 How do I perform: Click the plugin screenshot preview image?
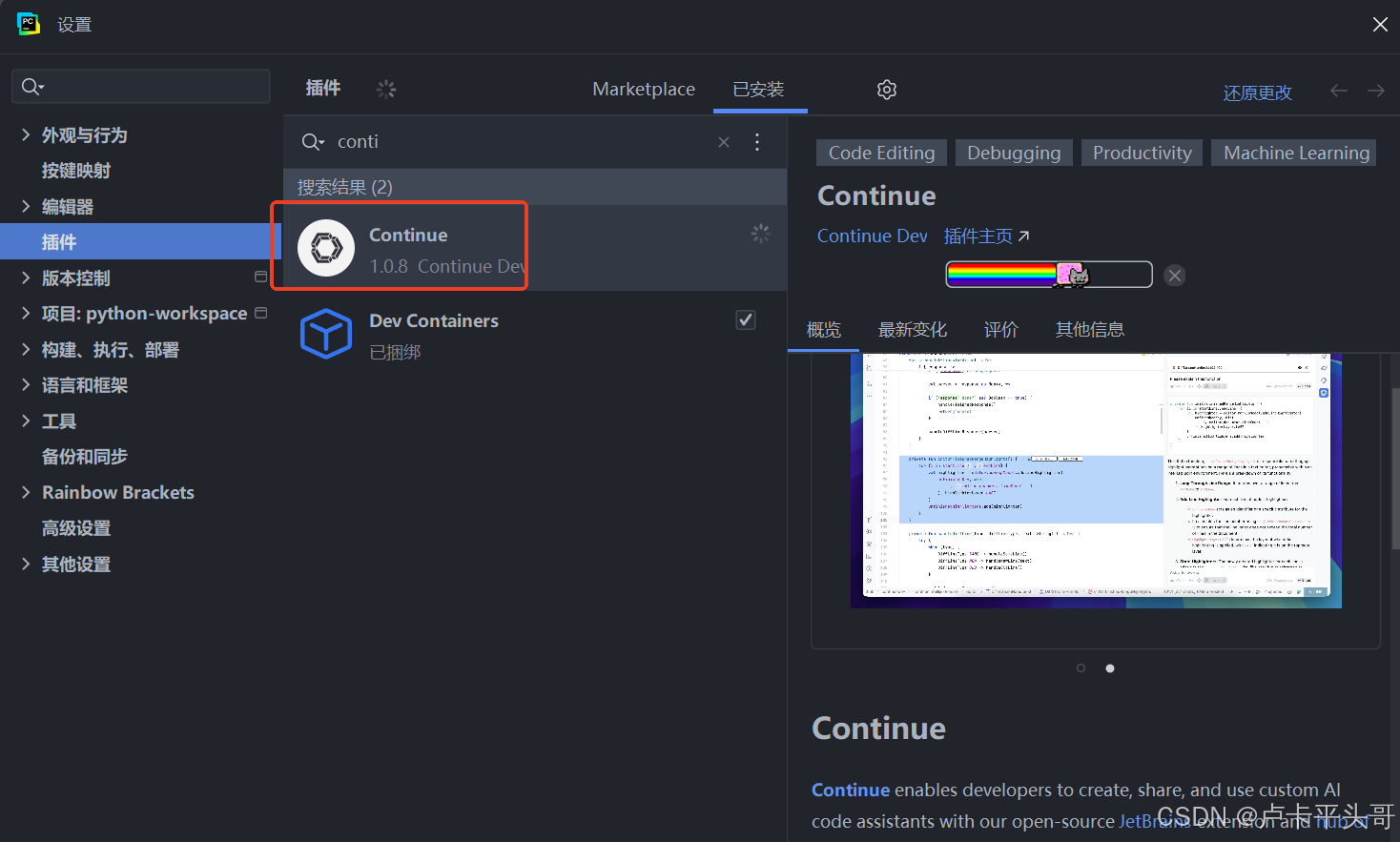pos(1096,481)
